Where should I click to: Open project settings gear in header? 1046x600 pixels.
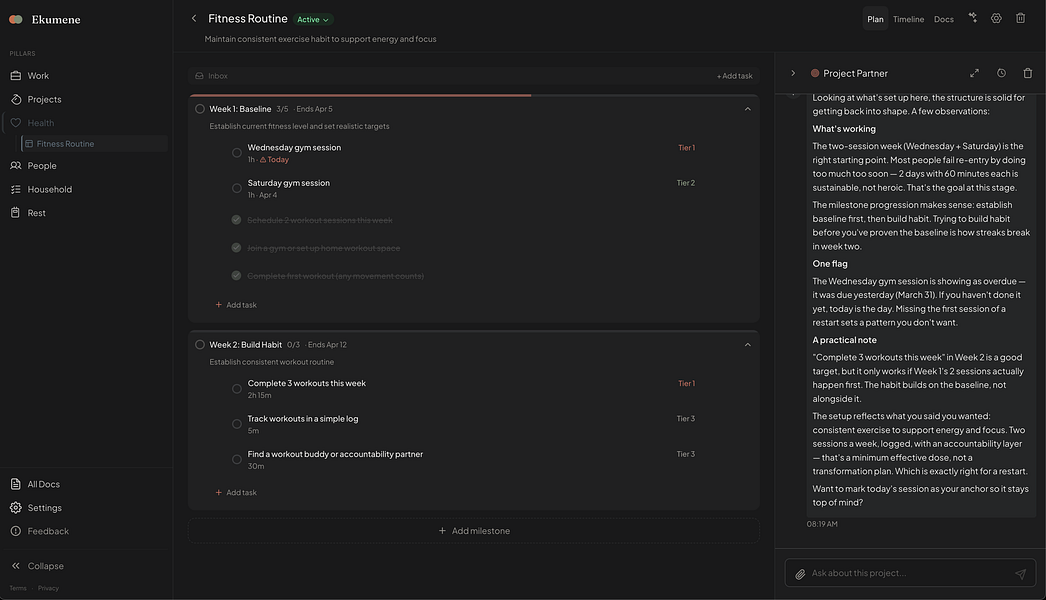[996, 18]
